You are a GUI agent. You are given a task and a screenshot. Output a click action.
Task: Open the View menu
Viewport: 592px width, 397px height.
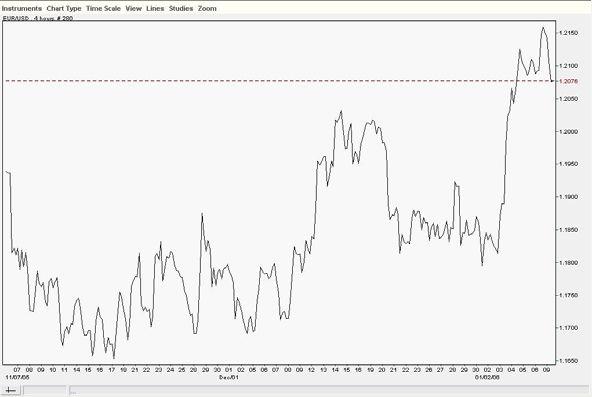click(133, 8)
